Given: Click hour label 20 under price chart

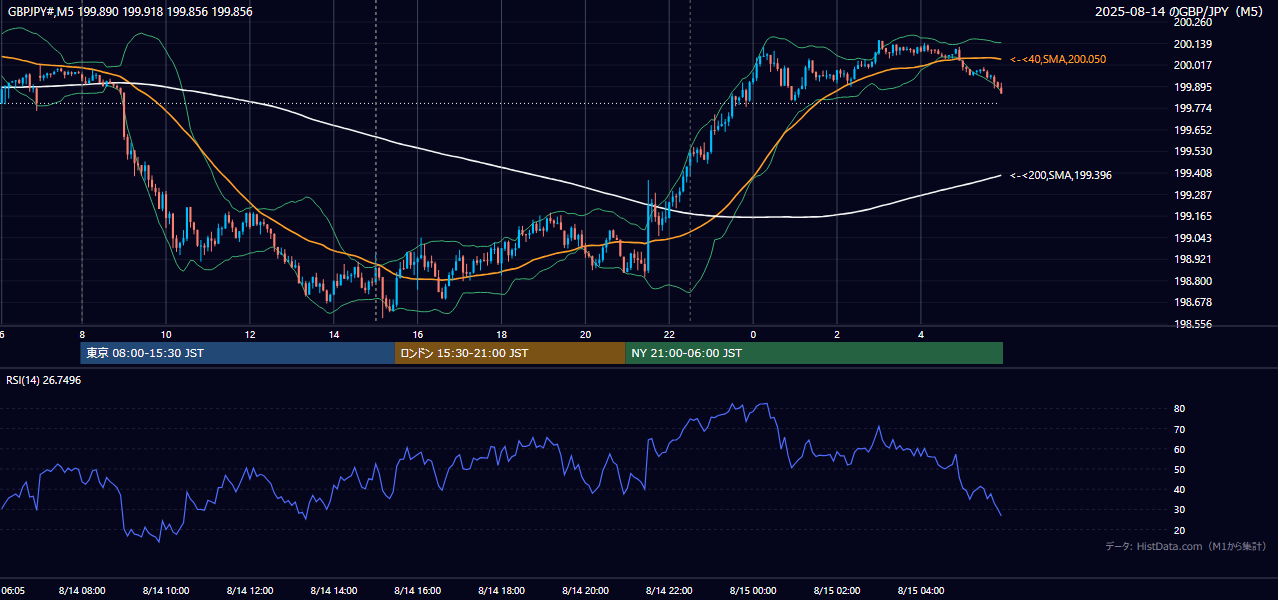Looking at the screenshot, I should click(x=586, y=335).
